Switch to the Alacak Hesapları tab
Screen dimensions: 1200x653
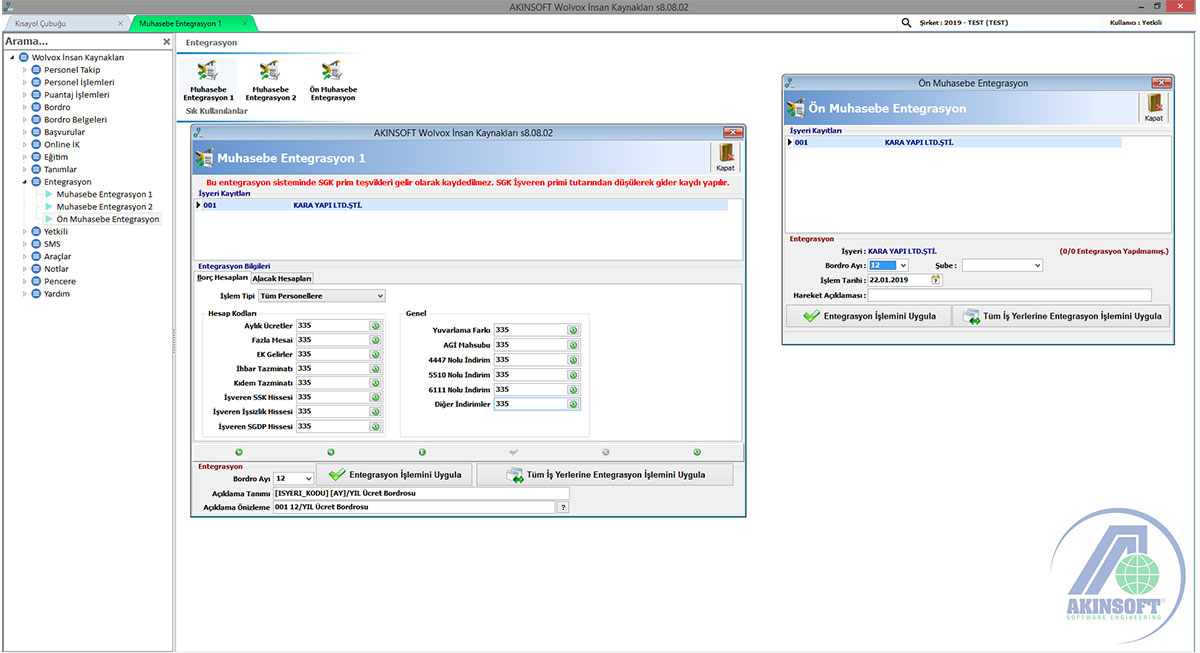(x=282, y=278)
